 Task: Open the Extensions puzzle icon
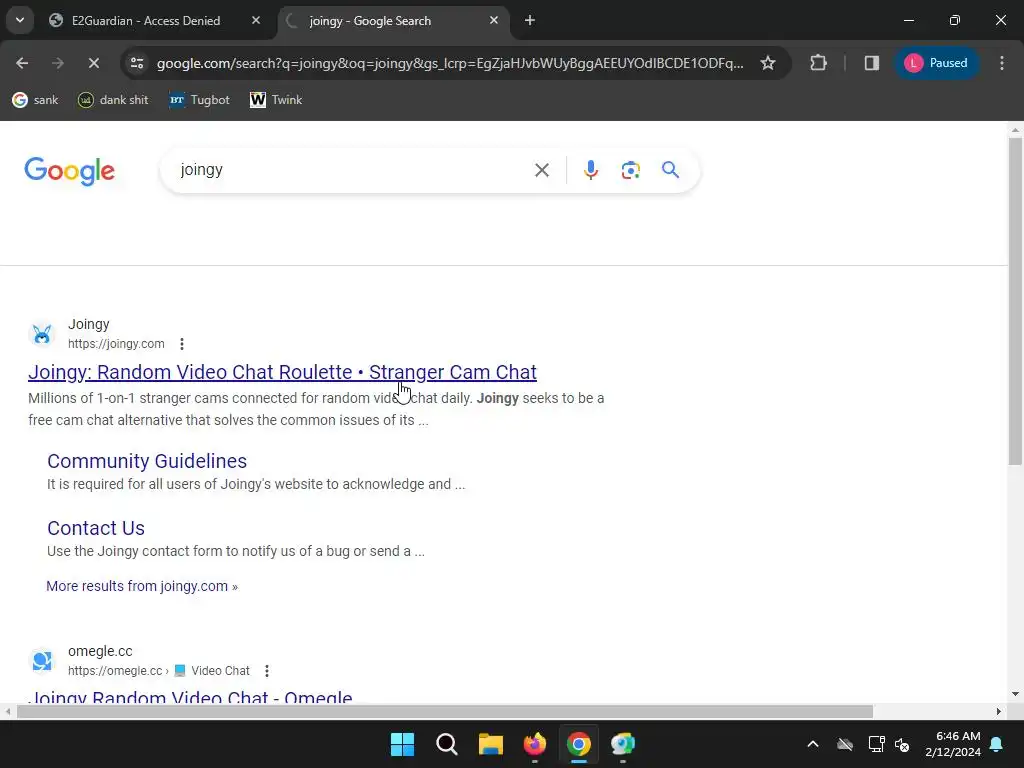pos(818,63)
